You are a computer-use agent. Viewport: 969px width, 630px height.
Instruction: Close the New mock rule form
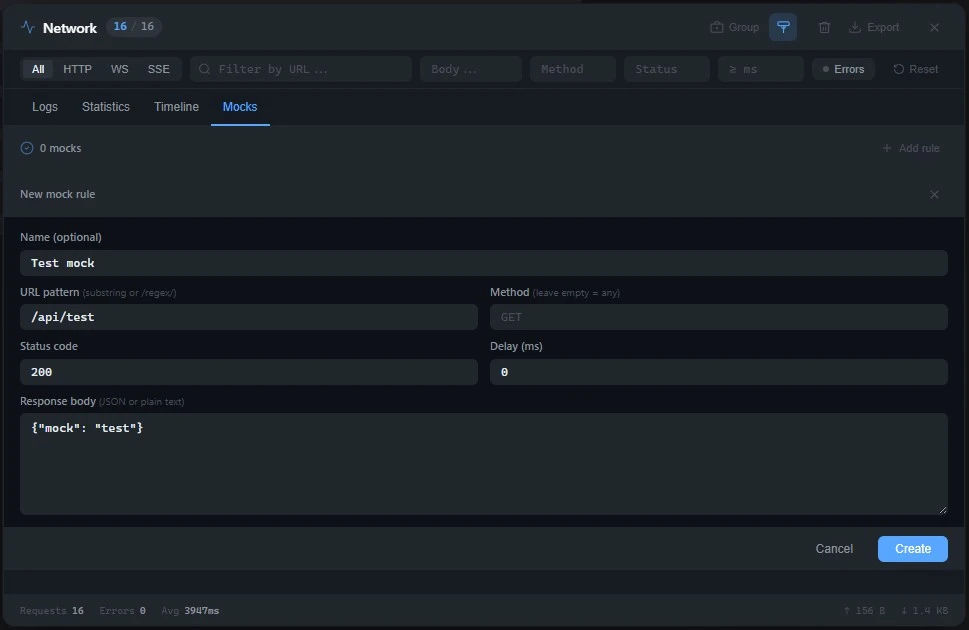coord(934,194)
